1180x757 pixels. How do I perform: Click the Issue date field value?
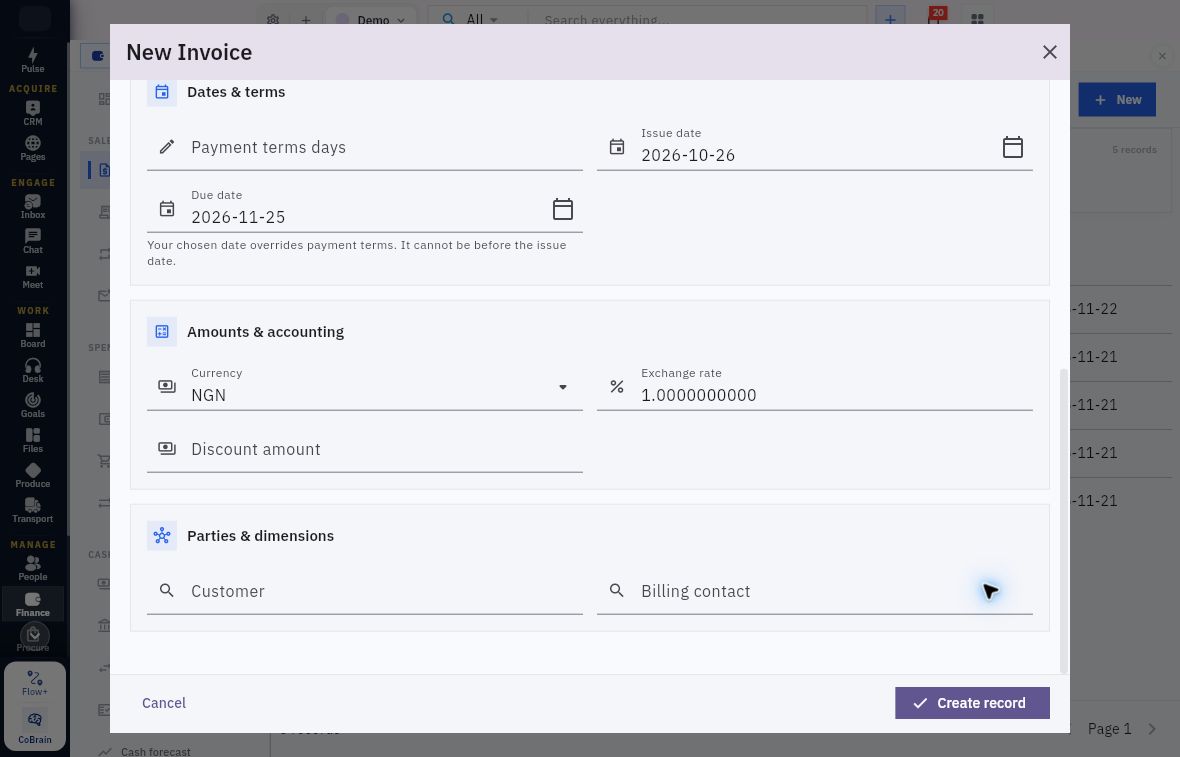(687, 155)
